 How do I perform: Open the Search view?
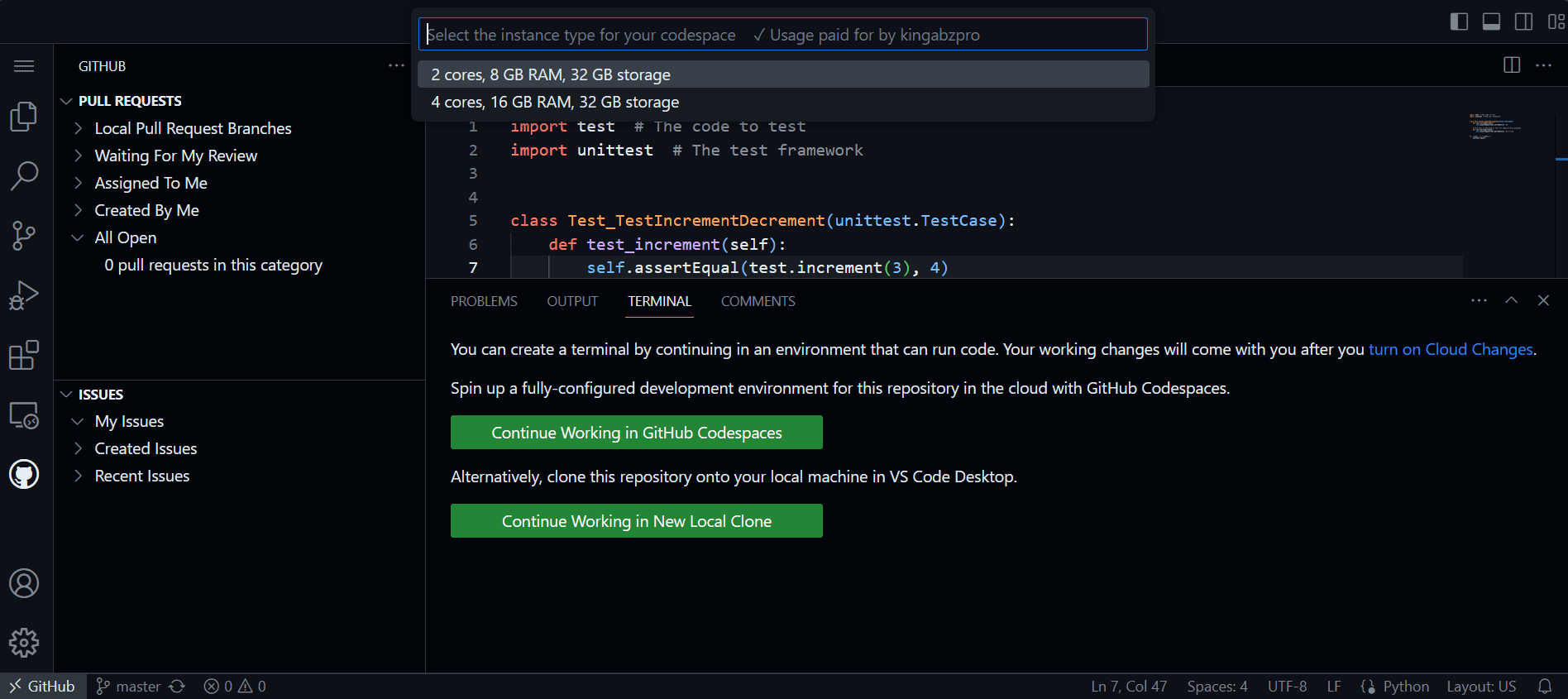[24, 176]
